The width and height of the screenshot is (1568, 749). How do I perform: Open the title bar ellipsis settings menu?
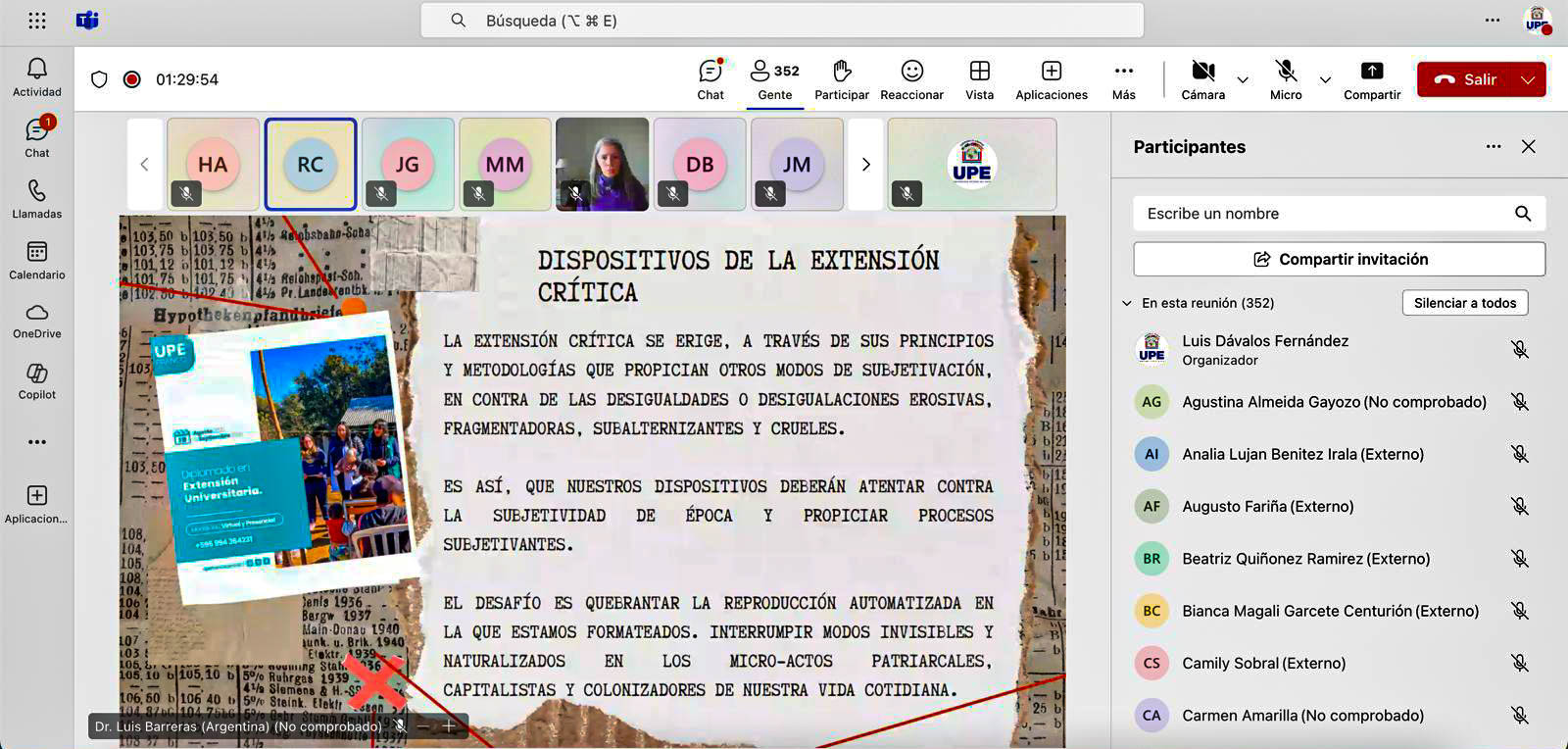click(x=1492, y=20)
